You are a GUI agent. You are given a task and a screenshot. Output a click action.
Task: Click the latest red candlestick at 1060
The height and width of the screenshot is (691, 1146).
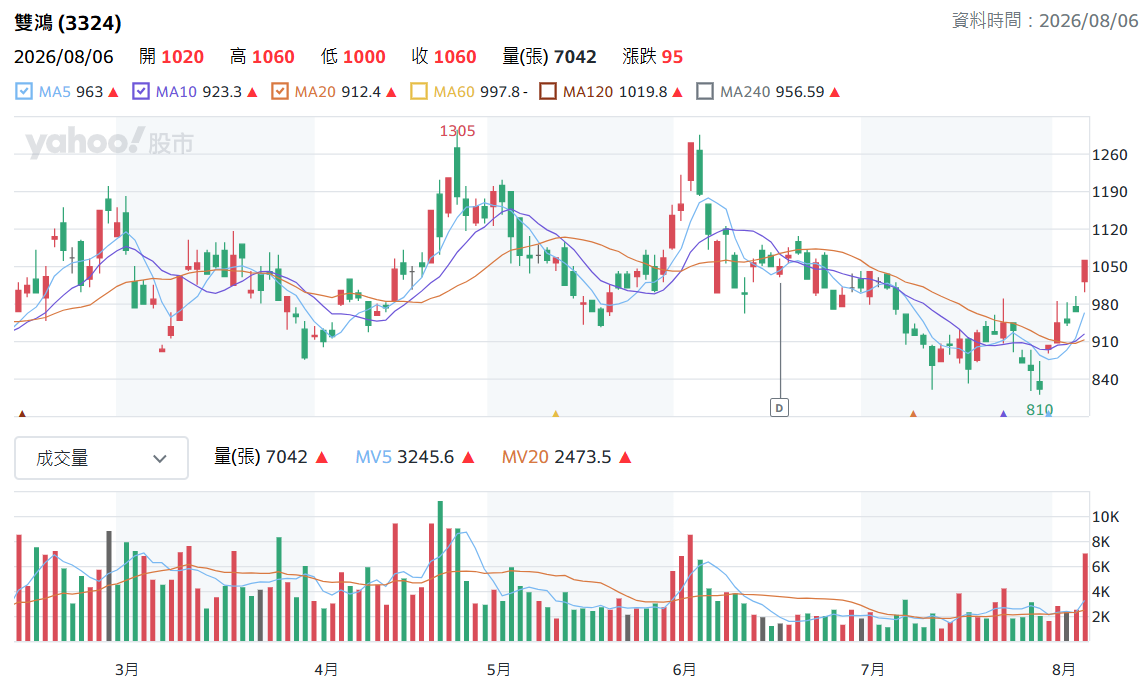tap(1085, 271)
